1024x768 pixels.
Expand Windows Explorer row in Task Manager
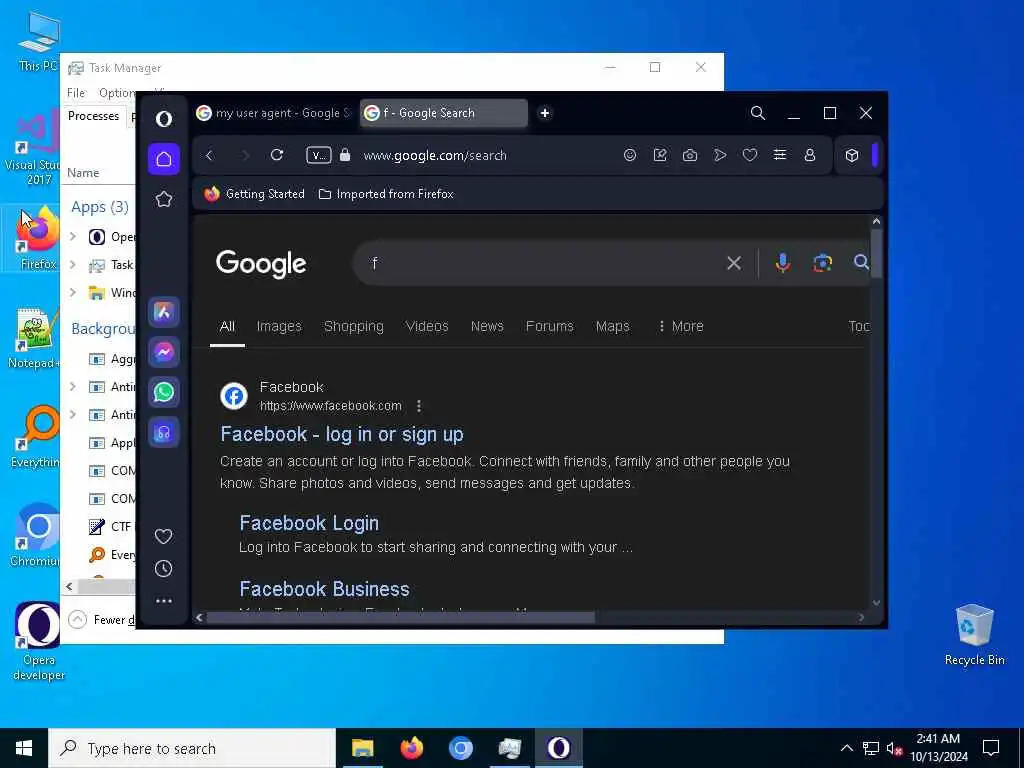pyautogui.click(x=72, y=292)
